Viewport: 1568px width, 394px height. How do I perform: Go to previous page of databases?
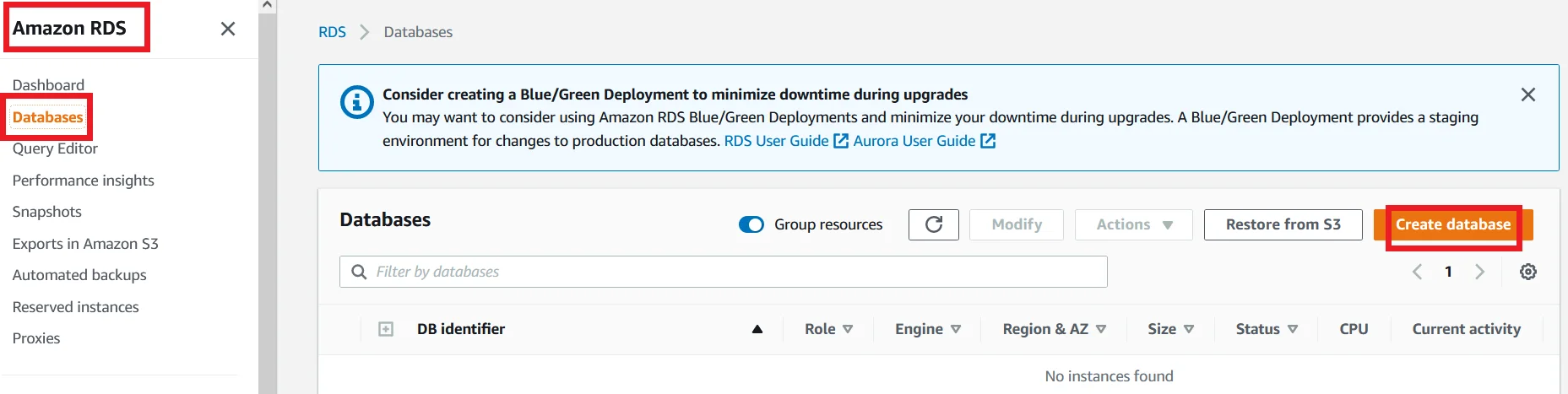click(x=1418, y=272)
